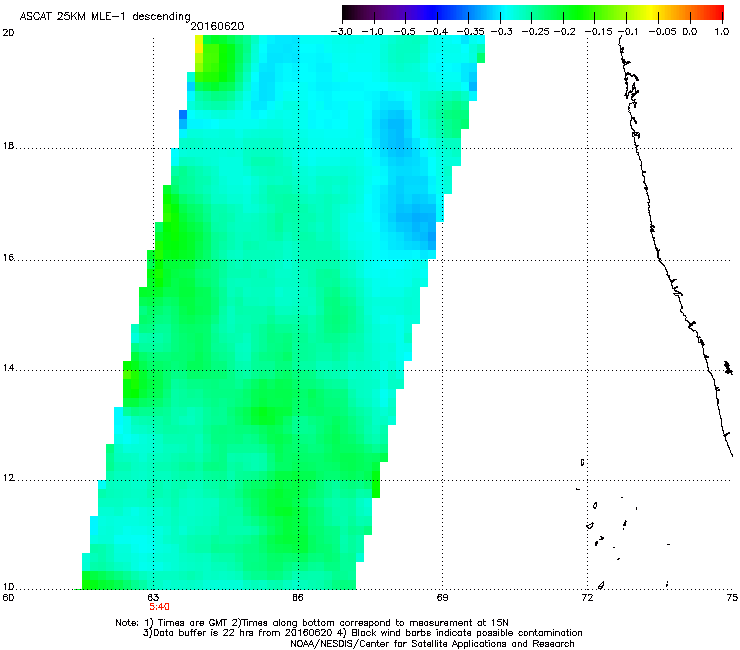Click the colorbar label -0.4
740x650 pixels.
[437, 32]
